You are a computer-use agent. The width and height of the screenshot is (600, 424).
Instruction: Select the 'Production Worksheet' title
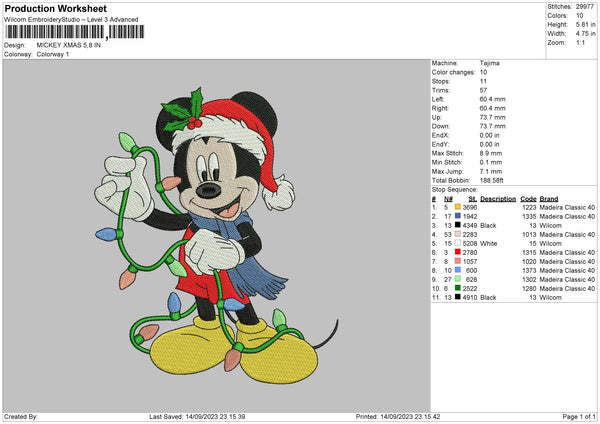pyautogui.click(x=55, y=8)
